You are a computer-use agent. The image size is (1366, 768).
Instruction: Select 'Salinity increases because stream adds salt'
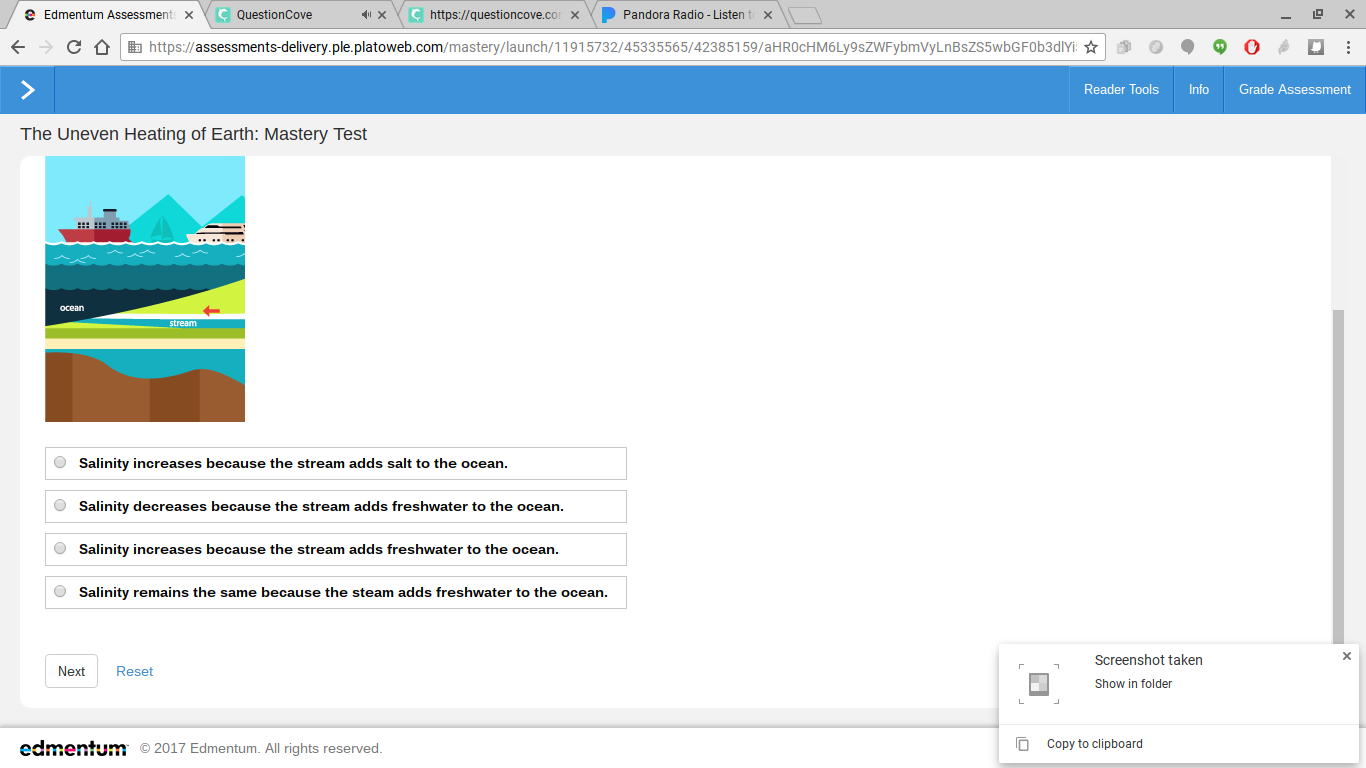point(336,464)
